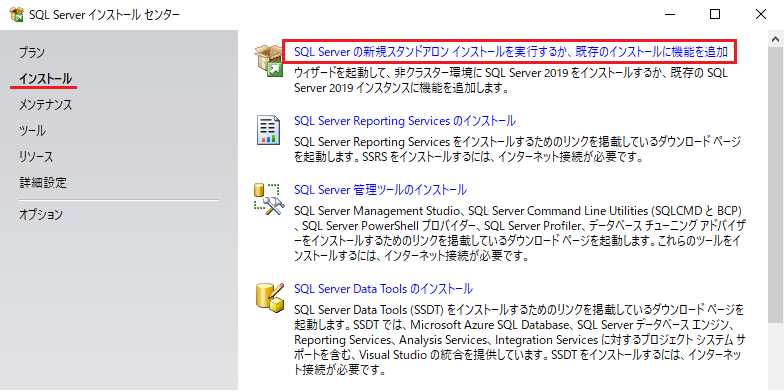Click the new standalone installation box icon
Screen dimensions: 784x392
point(268,60)
